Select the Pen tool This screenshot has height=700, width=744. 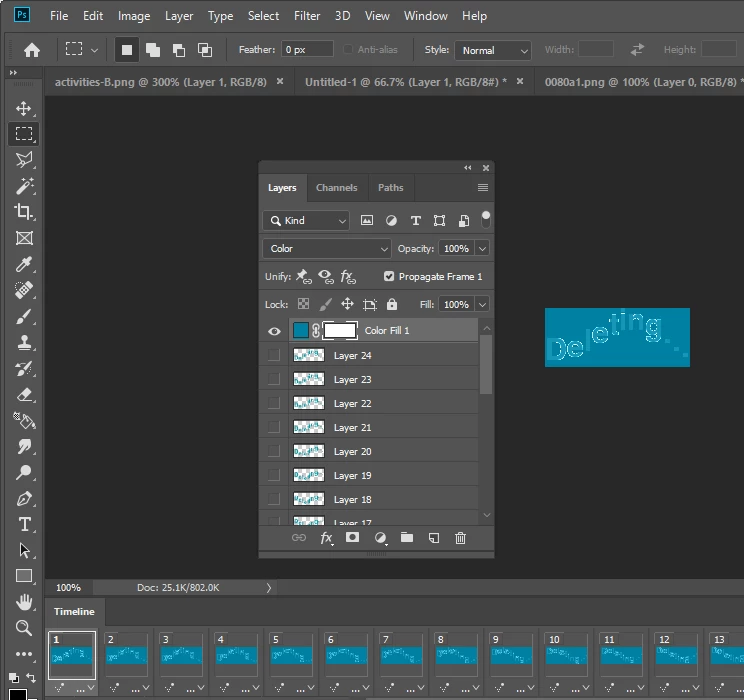pyautogui.click(x=24, y=499)
